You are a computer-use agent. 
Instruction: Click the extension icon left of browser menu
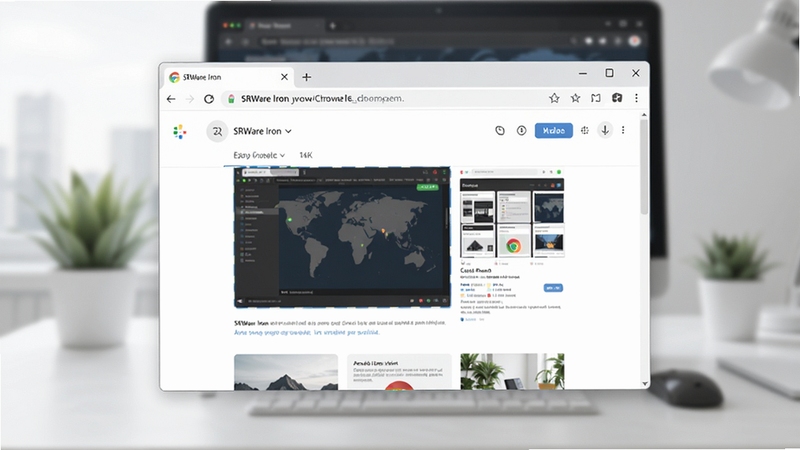point(617,98)
